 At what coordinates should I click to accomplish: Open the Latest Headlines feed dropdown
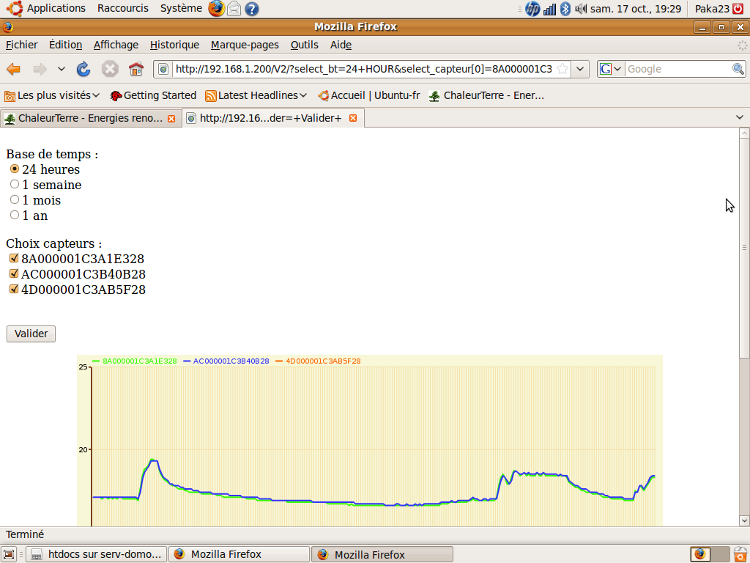256,96
